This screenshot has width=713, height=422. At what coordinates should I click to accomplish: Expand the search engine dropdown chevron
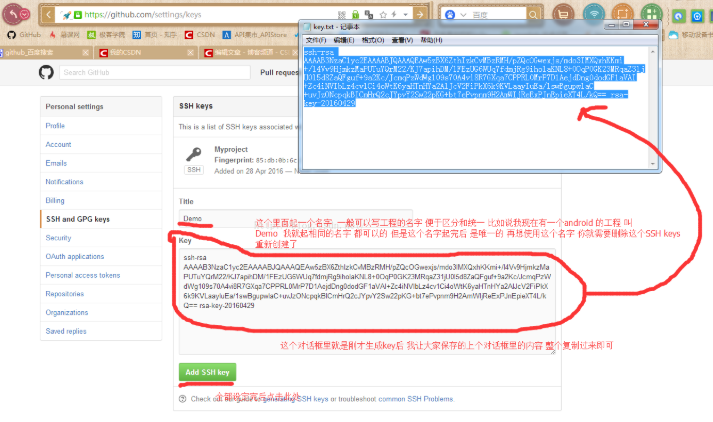463,15
